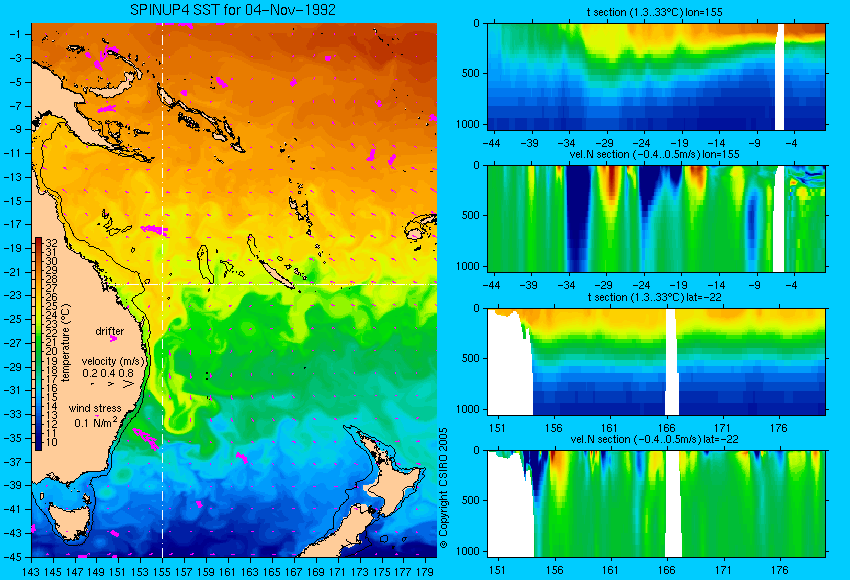Click the '0.2 0.4 0.8' velocity scale values
This screenshot has height=580, width=850.
click(108, 373)
